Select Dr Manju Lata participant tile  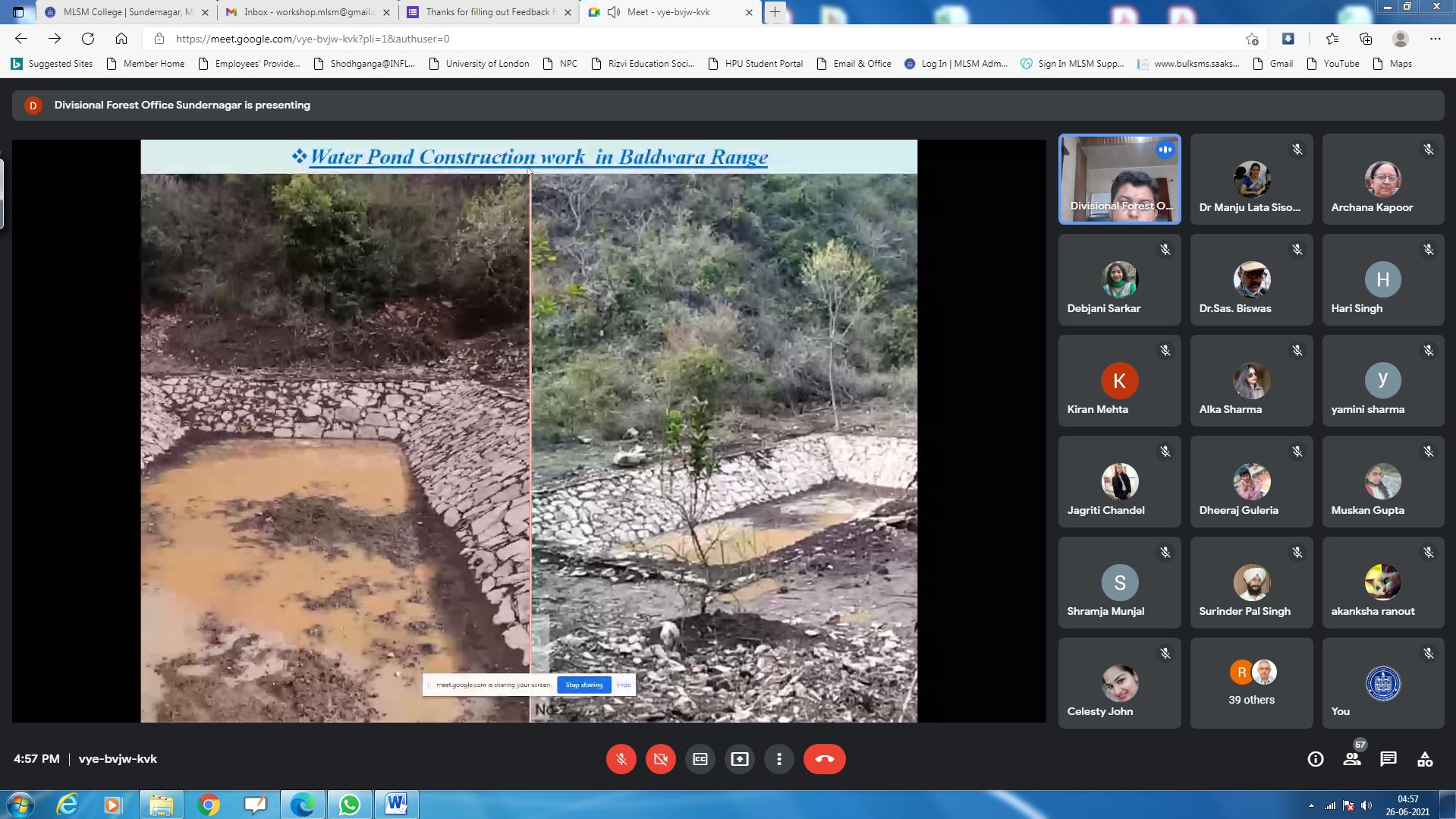tap(1251, 179)
